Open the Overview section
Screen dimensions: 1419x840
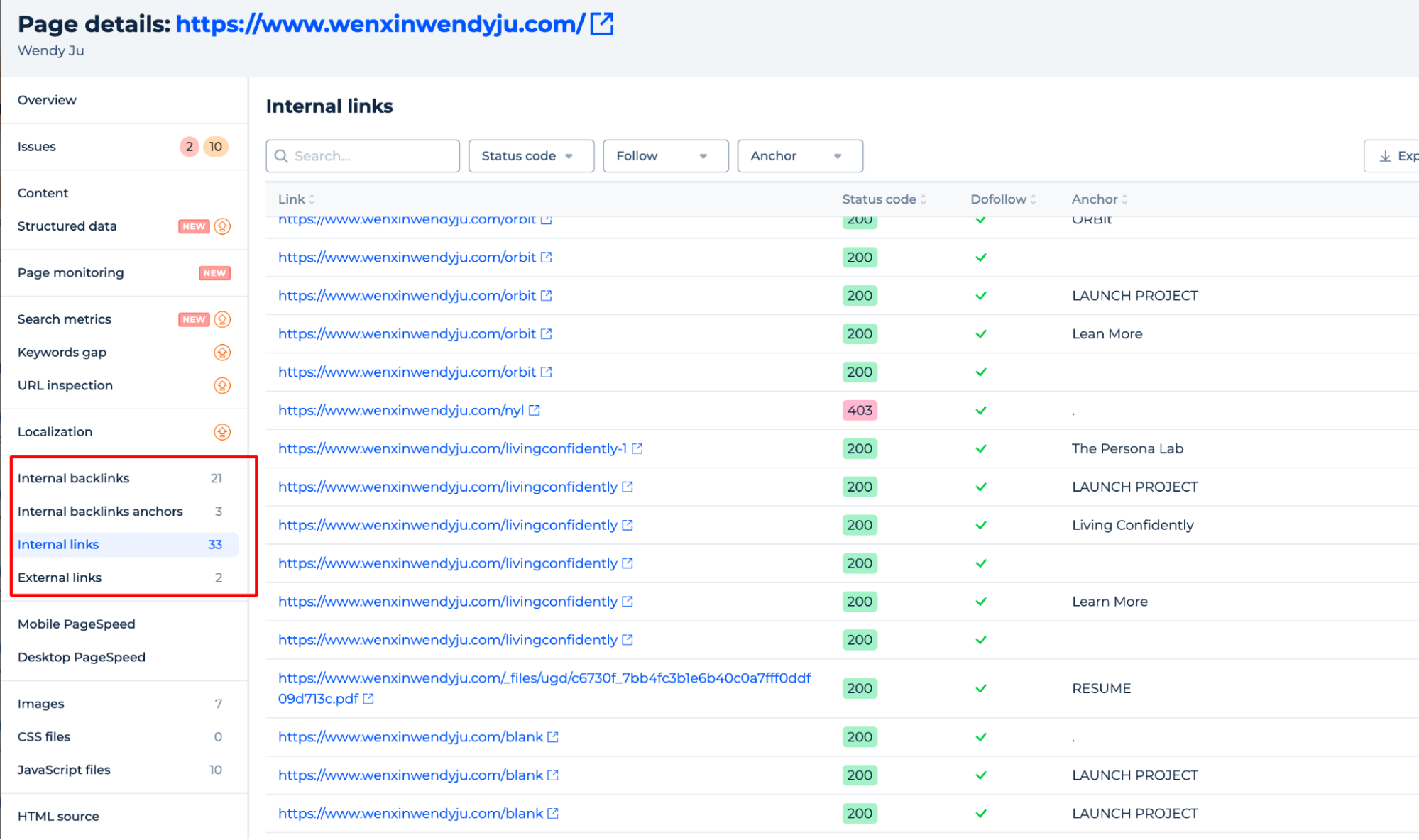pyautogui.click(x=47, y=100)
